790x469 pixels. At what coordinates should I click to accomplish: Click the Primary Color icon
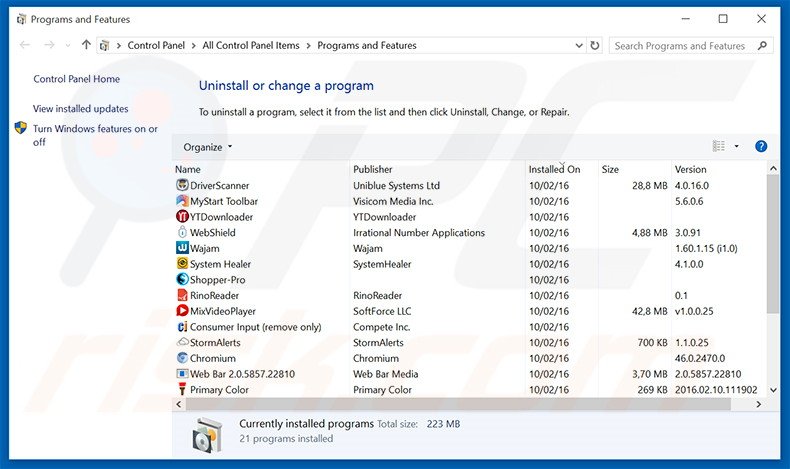click(x=182, y=389)
